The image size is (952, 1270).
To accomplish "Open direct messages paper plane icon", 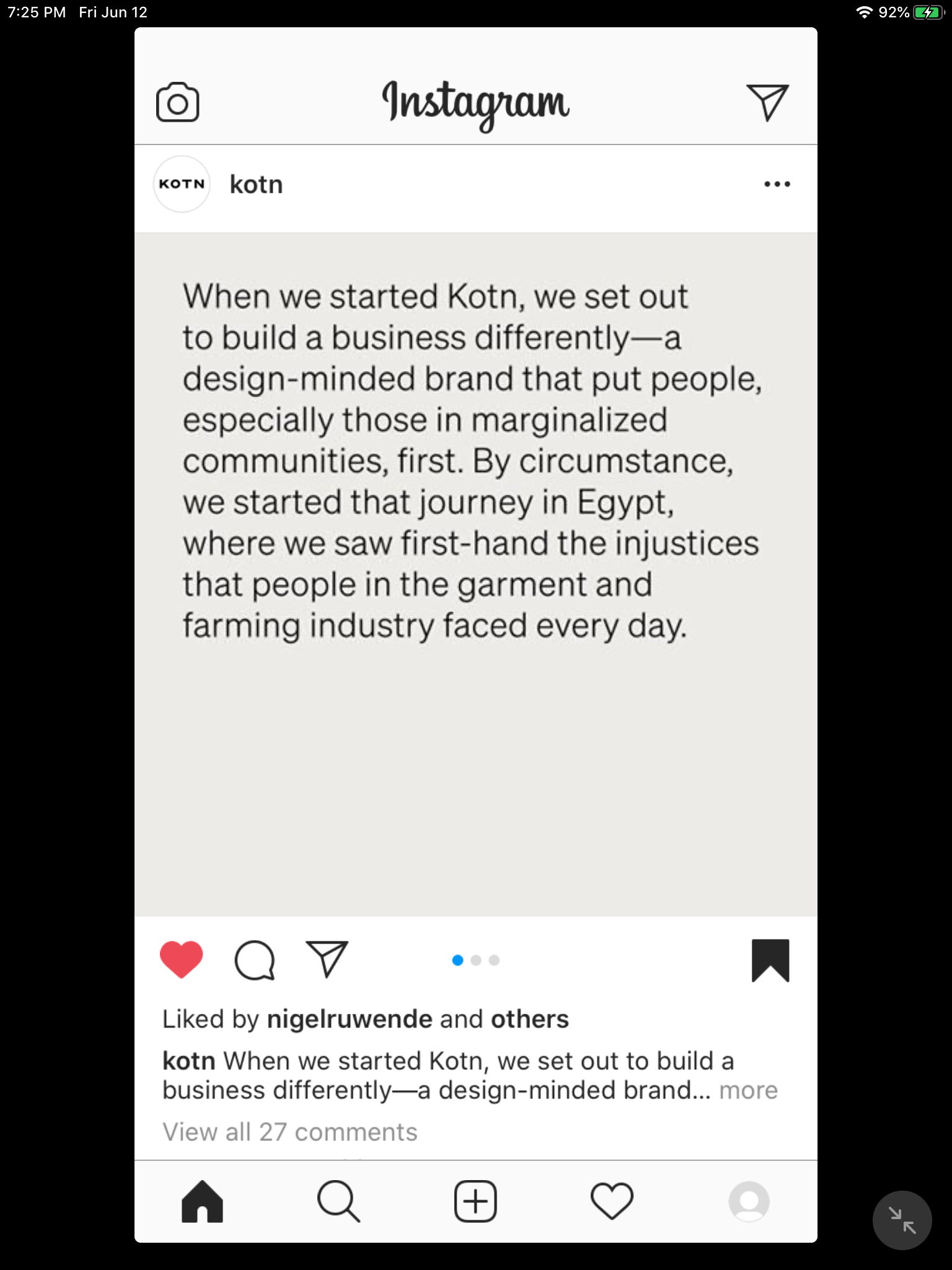I will tap(767, 102).
